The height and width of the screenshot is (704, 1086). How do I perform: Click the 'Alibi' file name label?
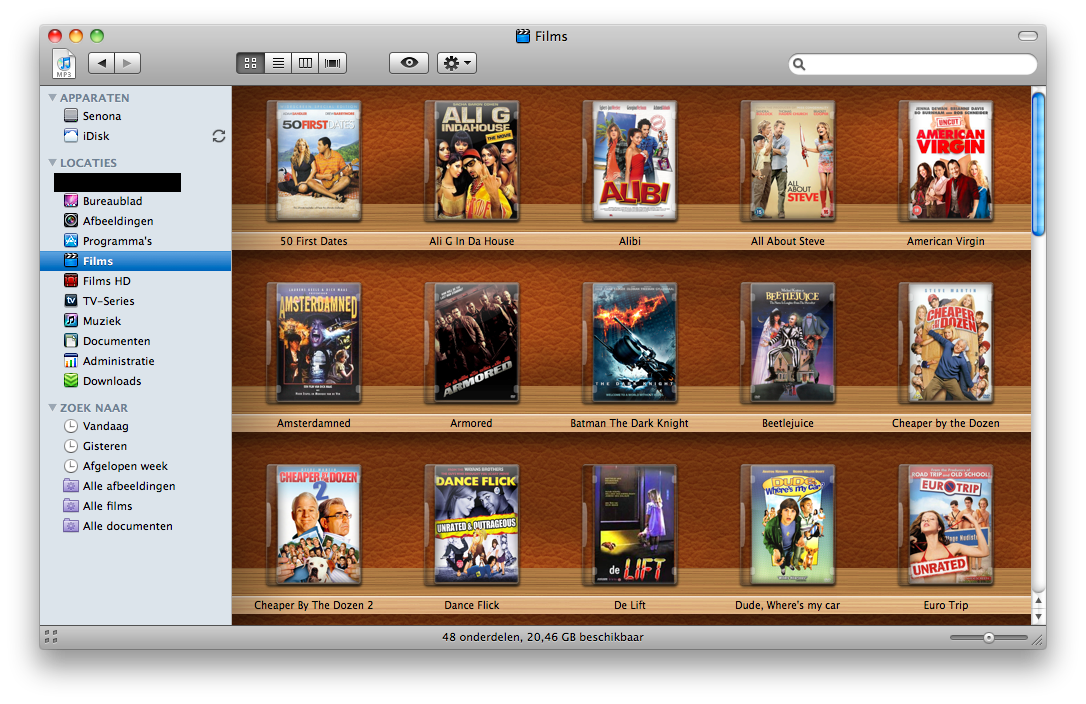tap(630, 241)
